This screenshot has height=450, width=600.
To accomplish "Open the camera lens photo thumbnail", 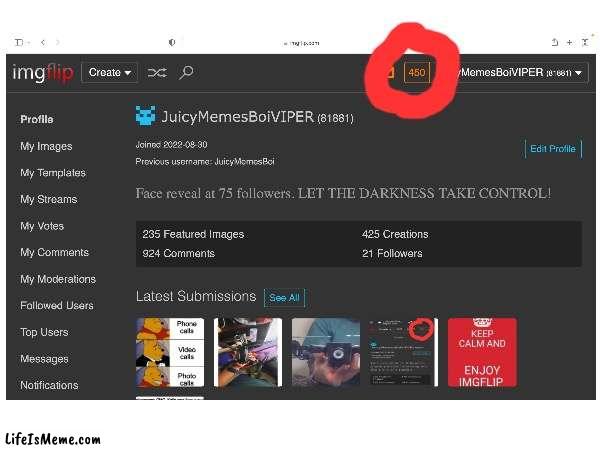I will (326, 352).
